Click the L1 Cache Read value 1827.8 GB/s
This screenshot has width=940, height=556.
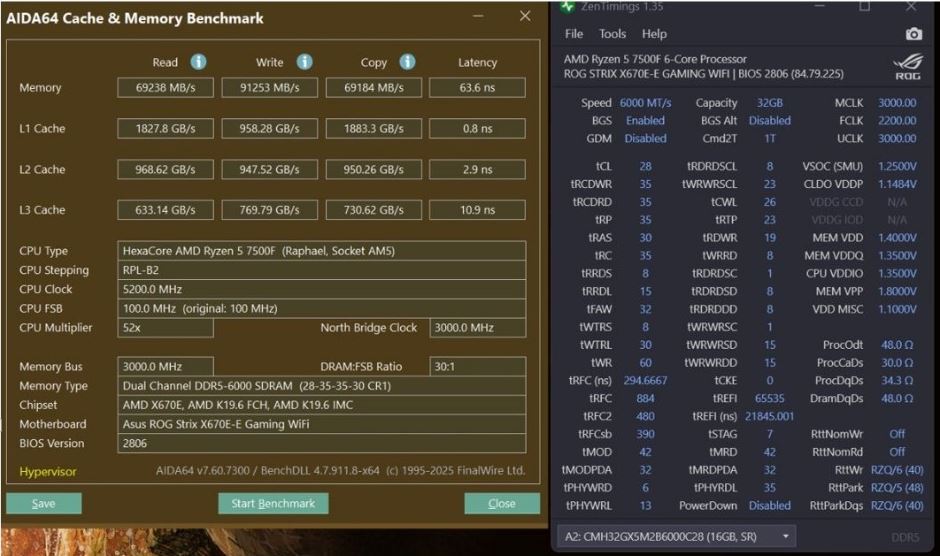(165, 128)
